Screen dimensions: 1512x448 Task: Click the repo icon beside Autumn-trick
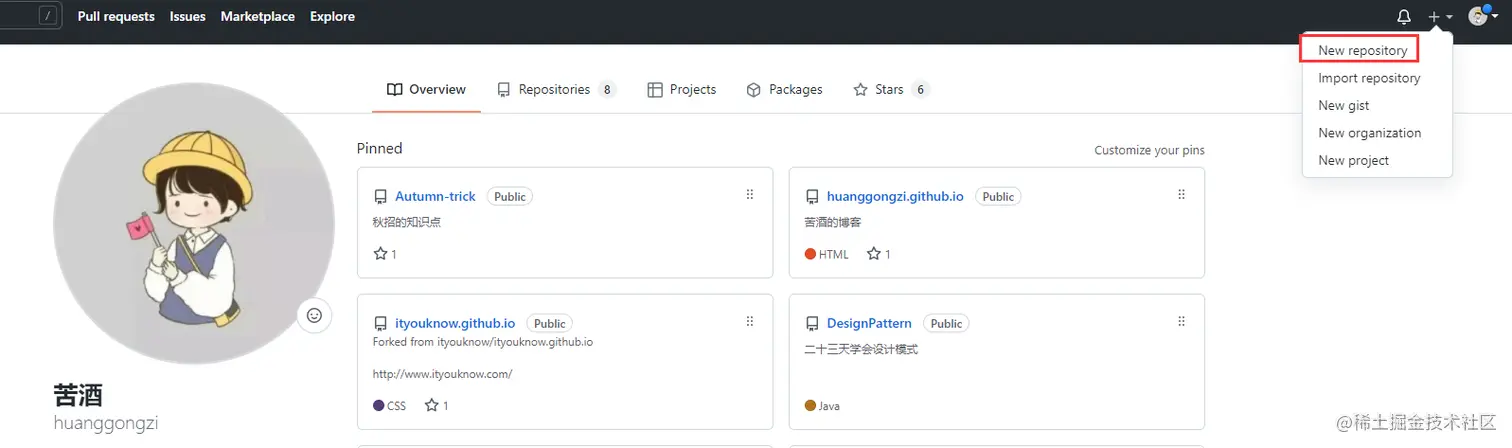[x=380, y=197]
